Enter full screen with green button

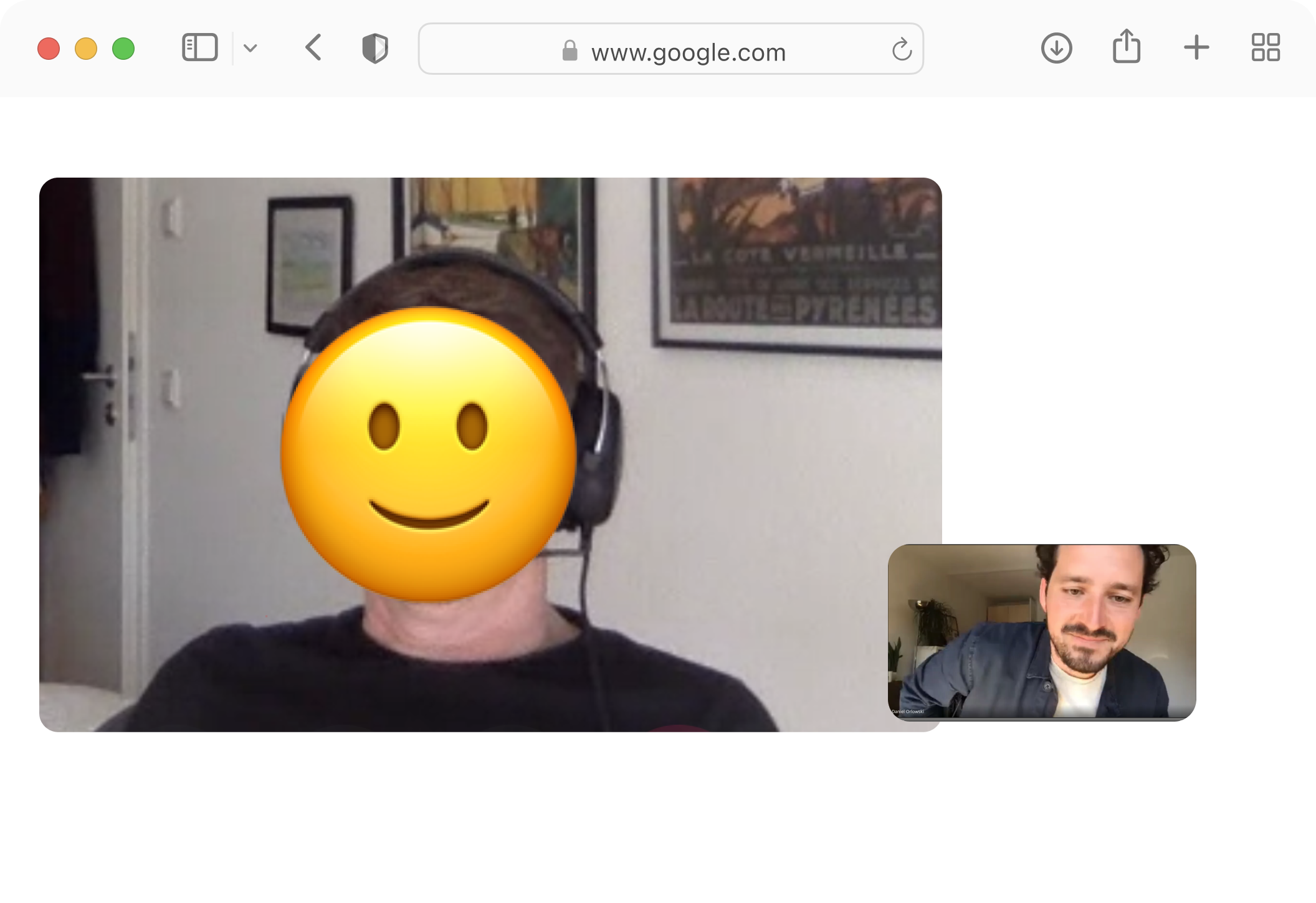(x=123, y=49)
